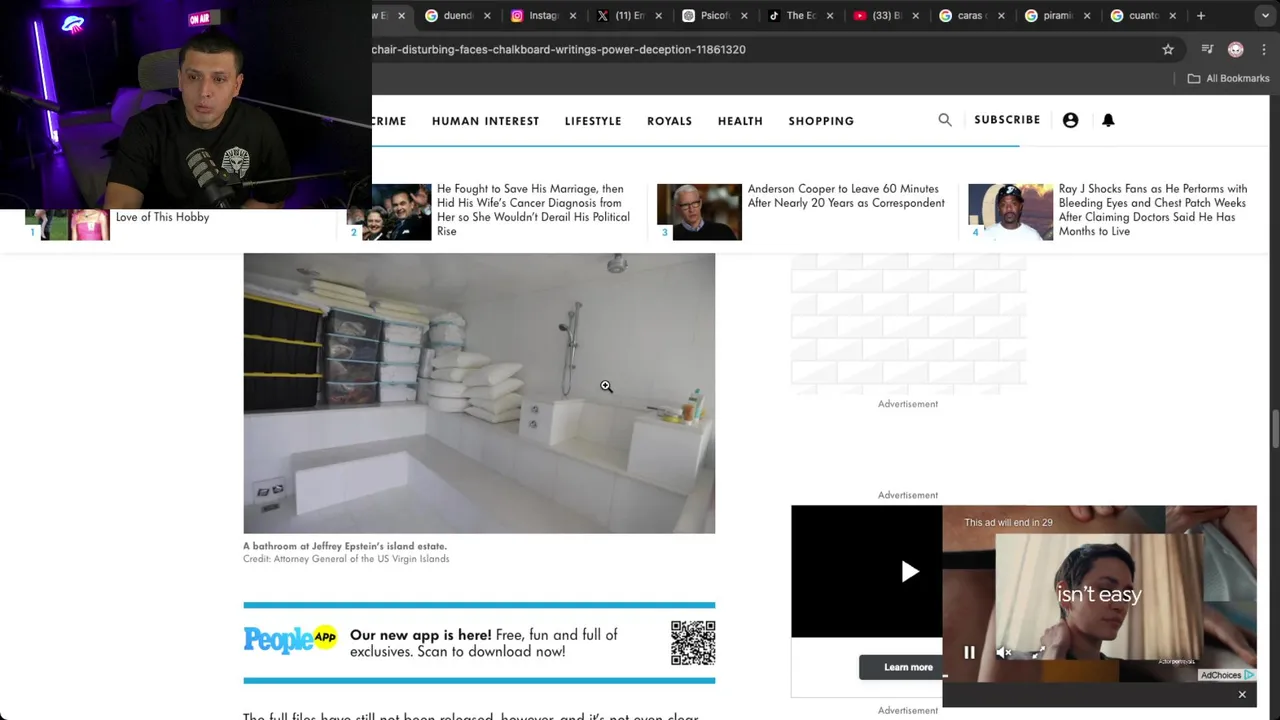Pause the floating video ad
The height and width of the screenshot is (720, 1280).
[969, 653]
